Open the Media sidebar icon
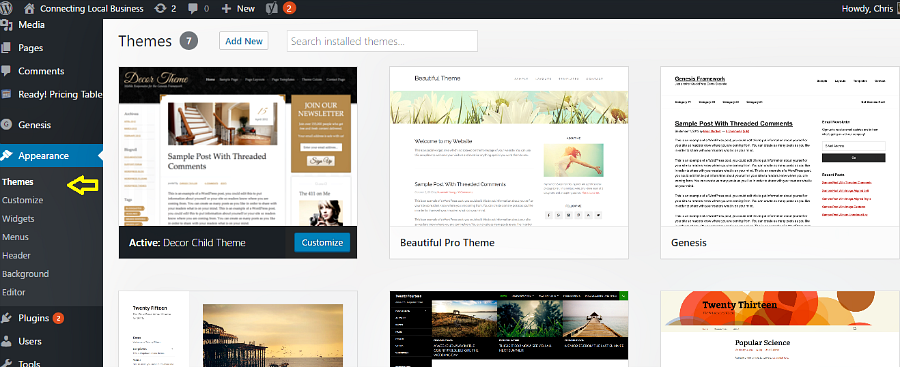This screenshot has width=900, height=367. [6, 25]
